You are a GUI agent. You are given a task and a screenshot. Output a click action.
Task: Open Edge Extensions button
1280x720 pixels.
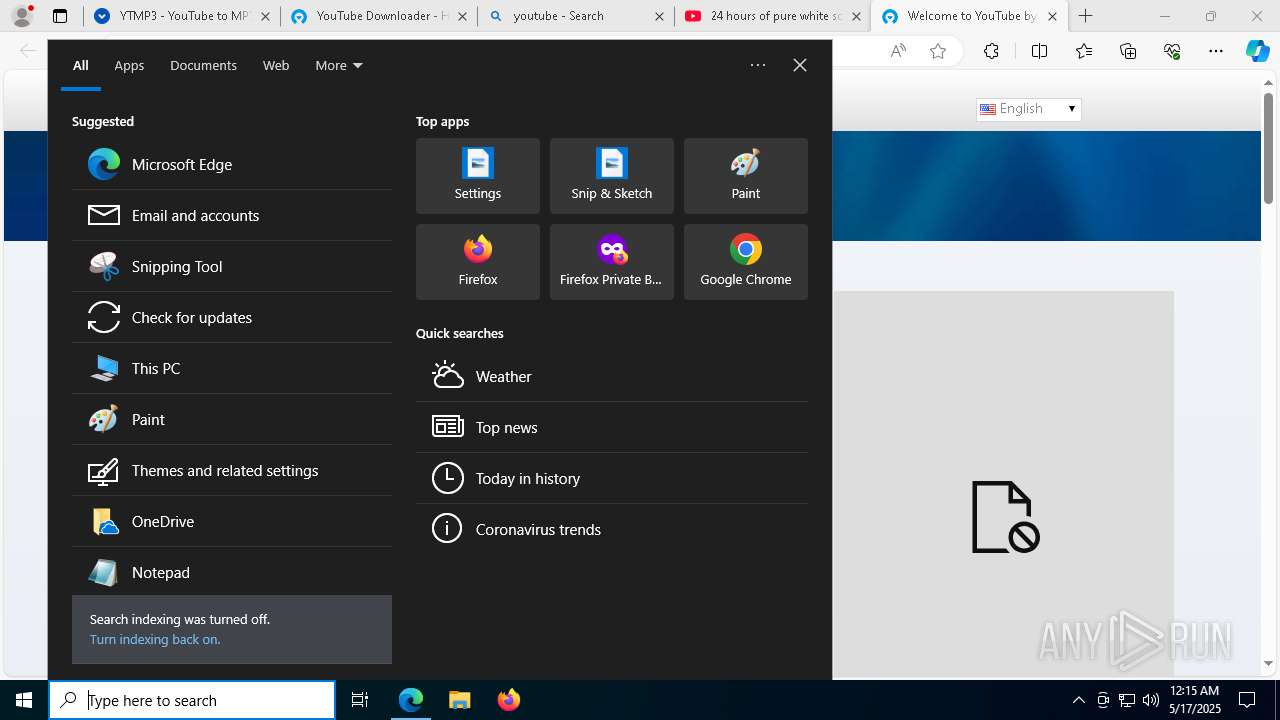(x=991, y=51)
